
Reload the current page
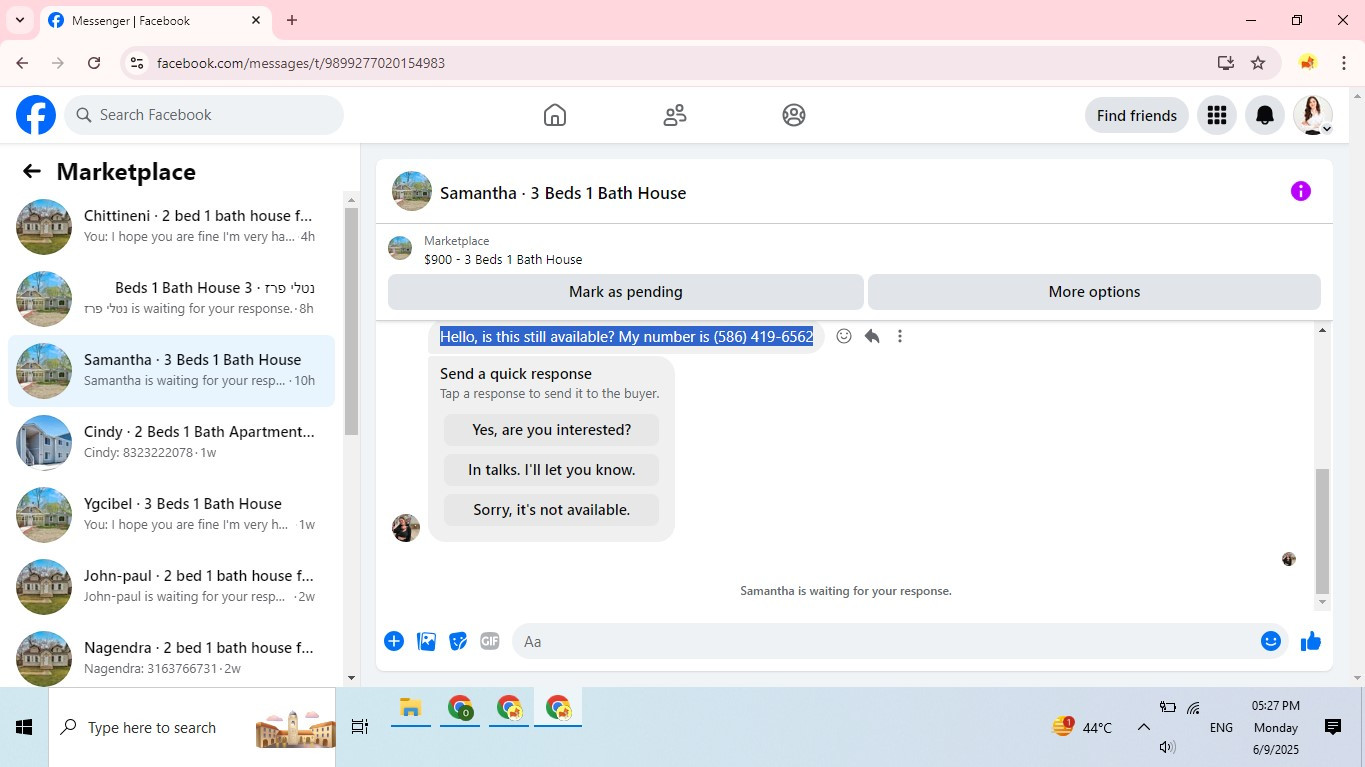[x=94, y=63]
